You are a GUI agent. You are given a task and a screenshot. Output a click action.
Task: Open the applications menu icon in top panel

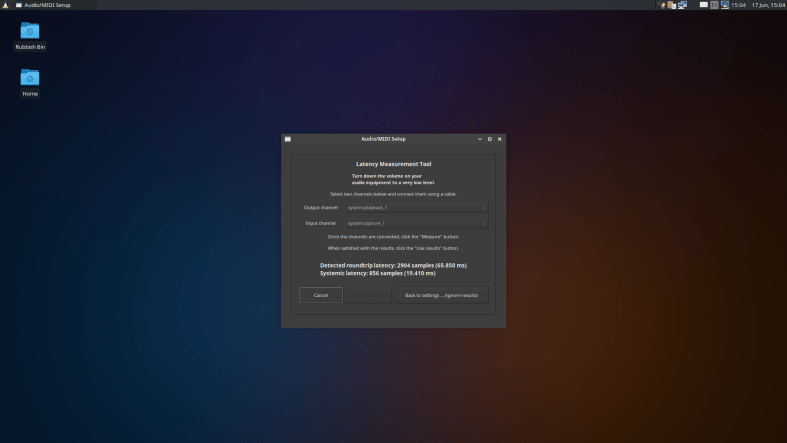point(6,5)
